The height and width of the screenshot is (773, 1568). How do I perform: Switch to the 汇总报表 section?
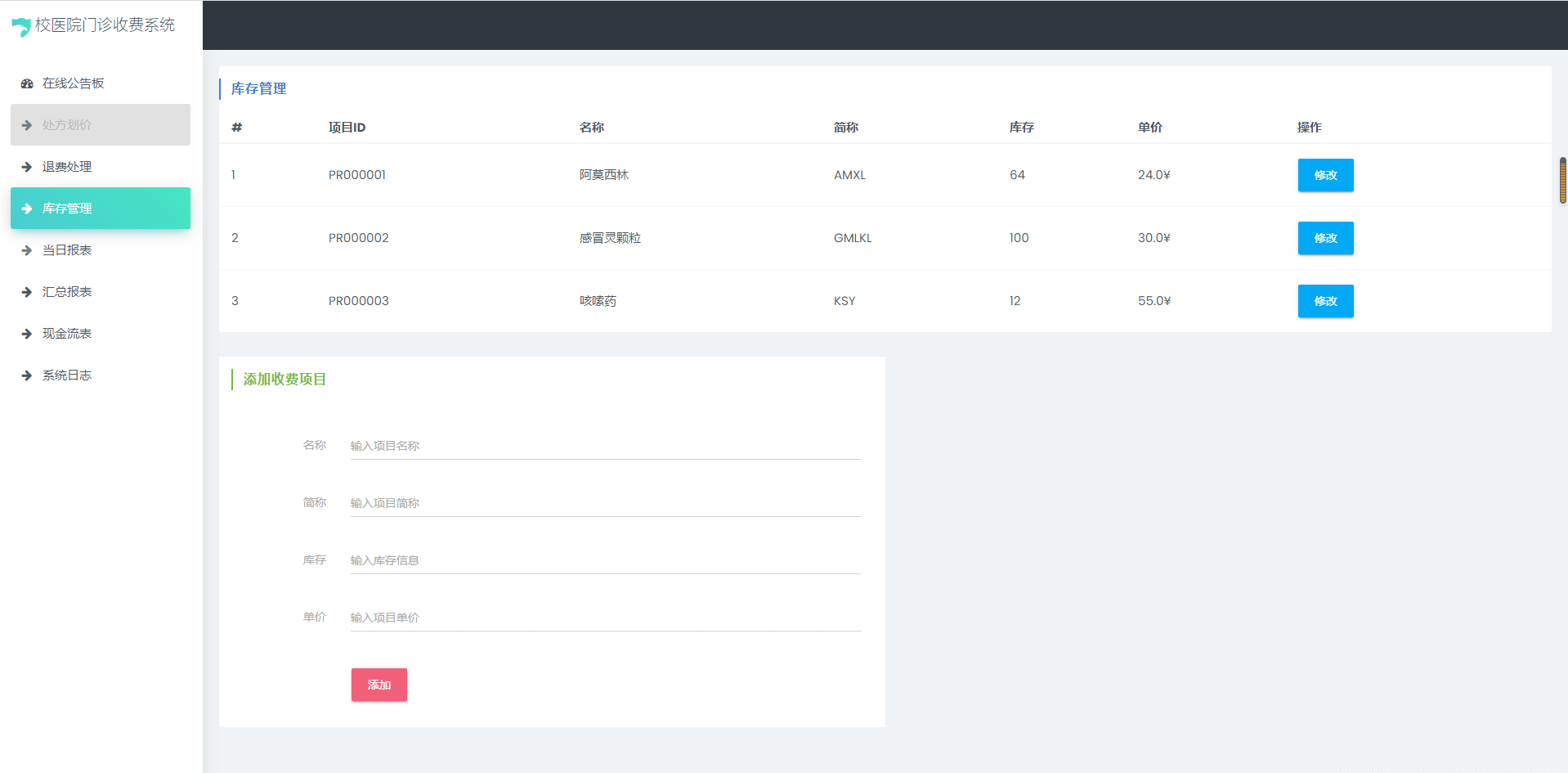(x=67, y=291)
